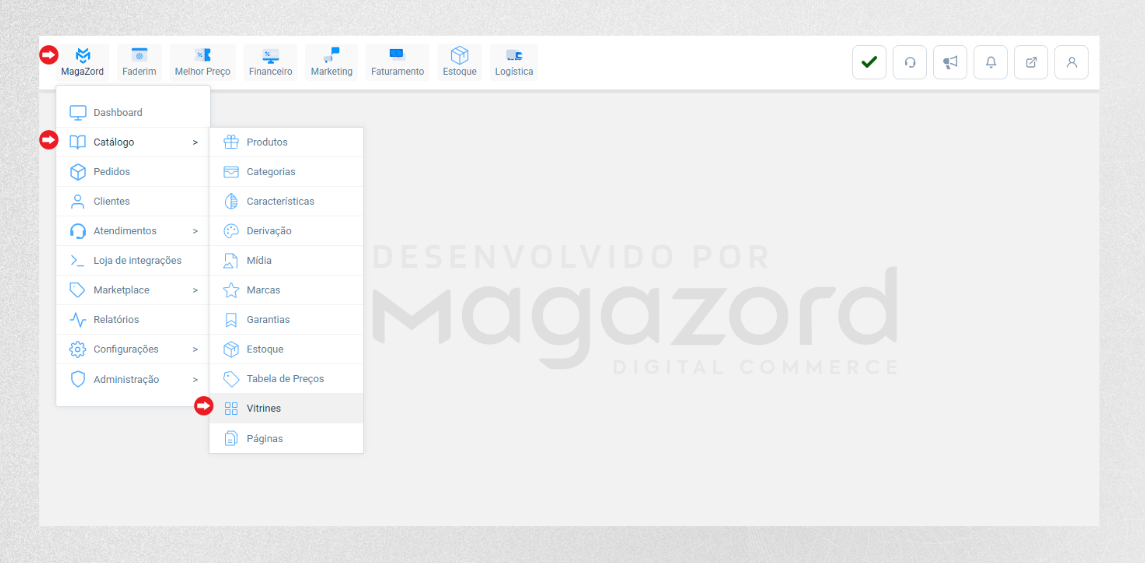Open Loja de integrações menu entry
Image resolution: width=1145 pixels, height=563 pixels.
click(x=133, y=261)
